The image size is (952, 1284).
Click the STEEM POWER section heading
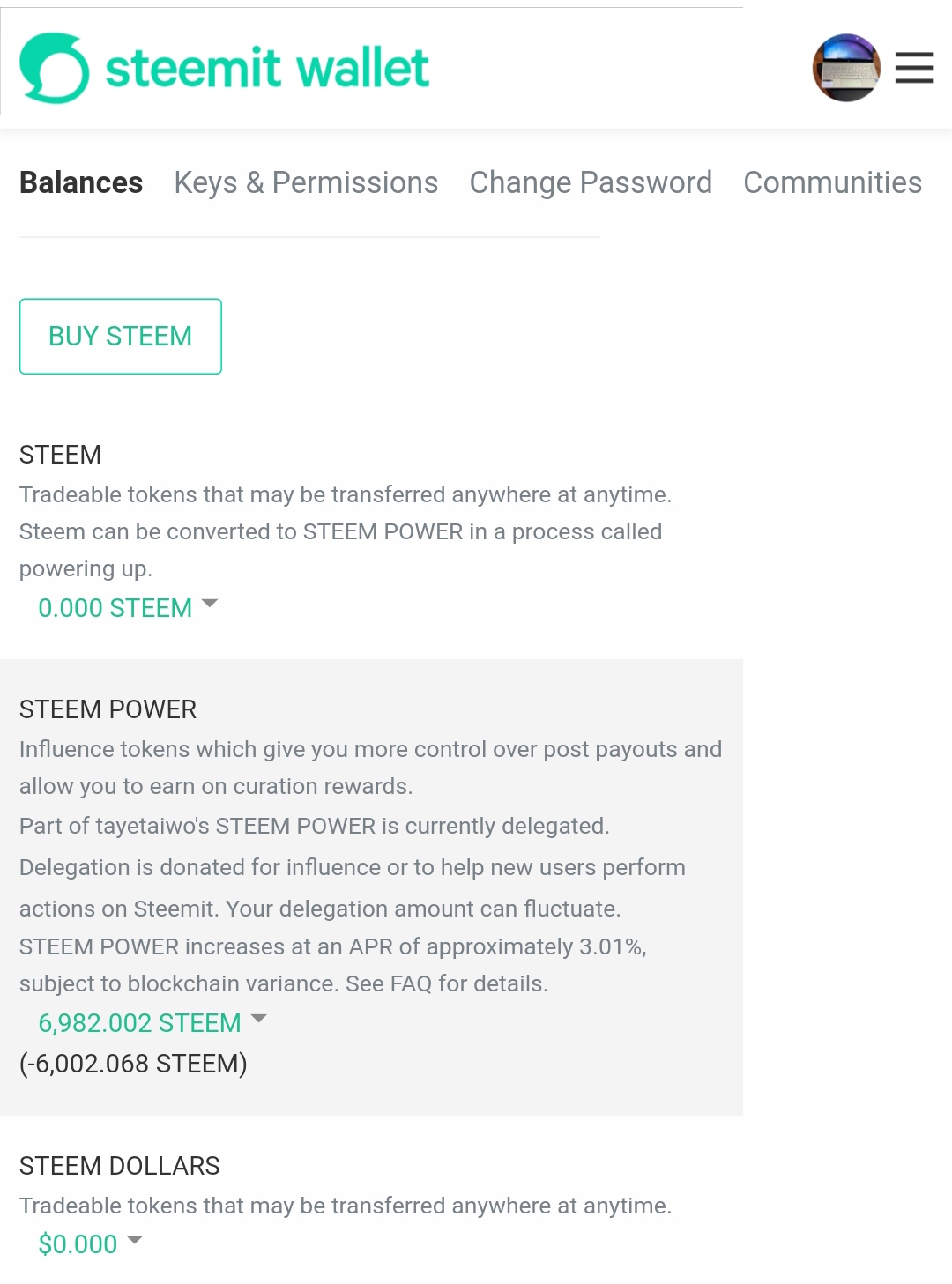coord(108,709)
